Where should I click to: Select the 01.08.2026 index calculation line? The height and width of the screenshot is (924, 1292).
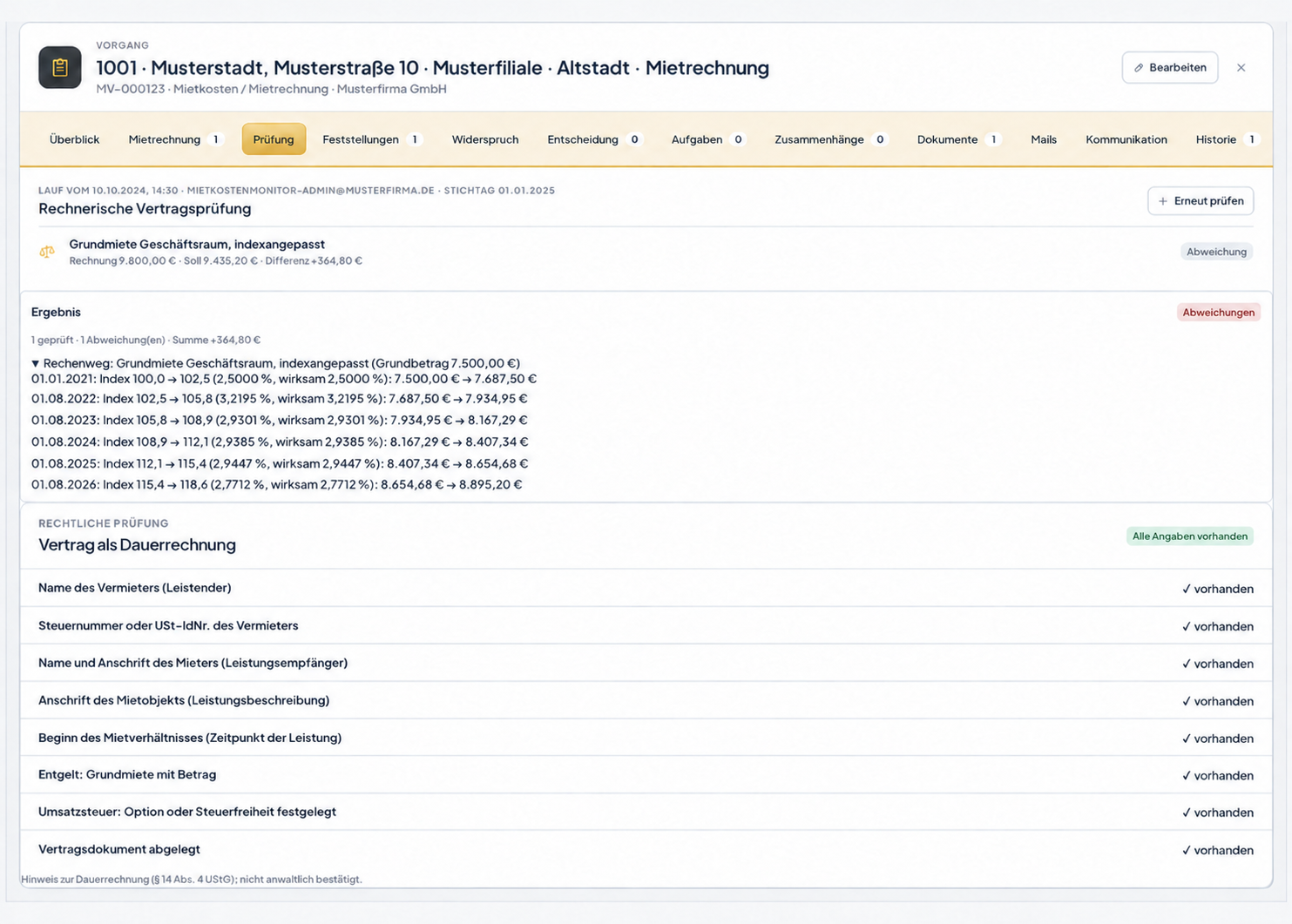tap(277, 485)
